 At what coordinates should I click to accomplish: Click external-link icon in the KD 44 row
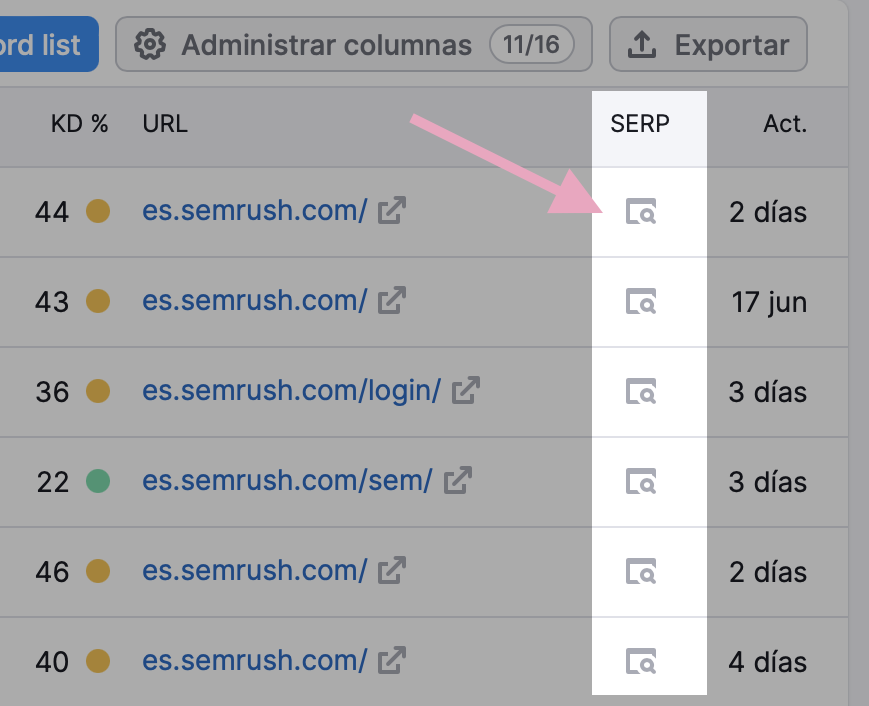point(392,210)
